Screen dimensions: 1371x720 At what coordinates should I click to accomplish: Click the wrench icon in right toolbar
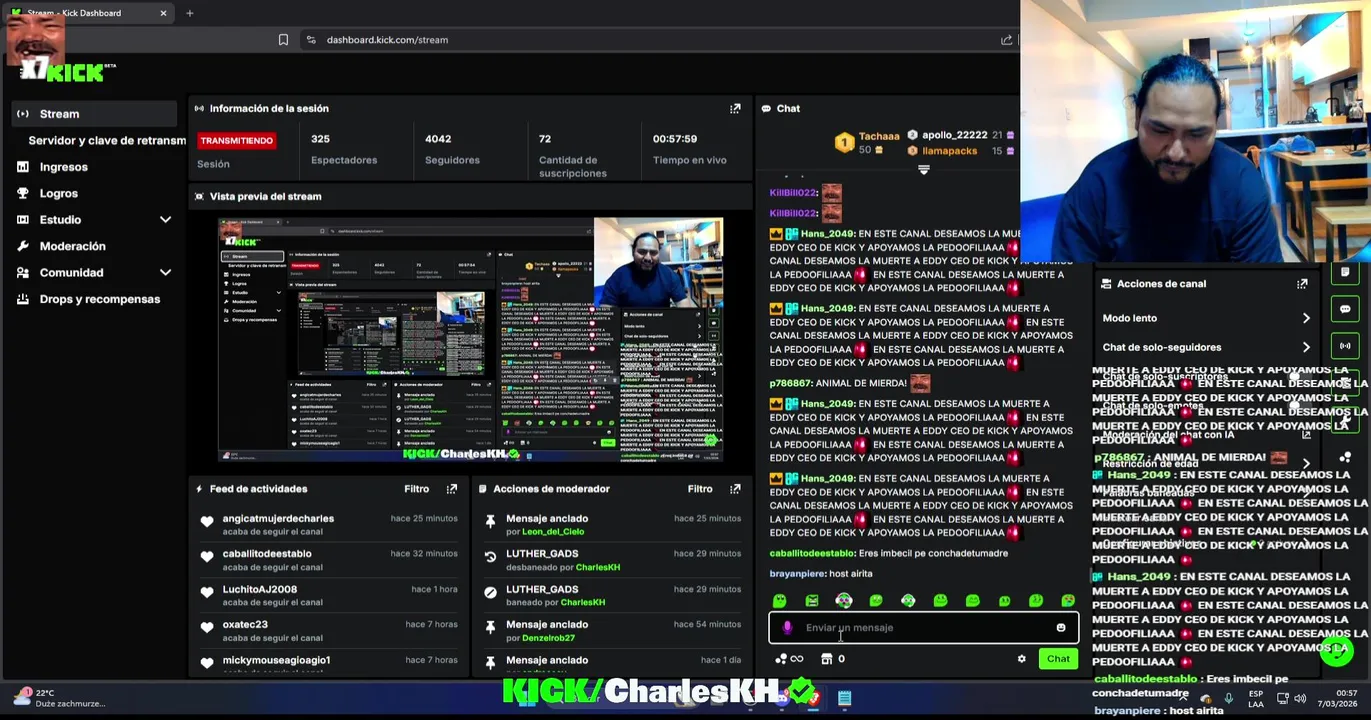coord(1345,419)
